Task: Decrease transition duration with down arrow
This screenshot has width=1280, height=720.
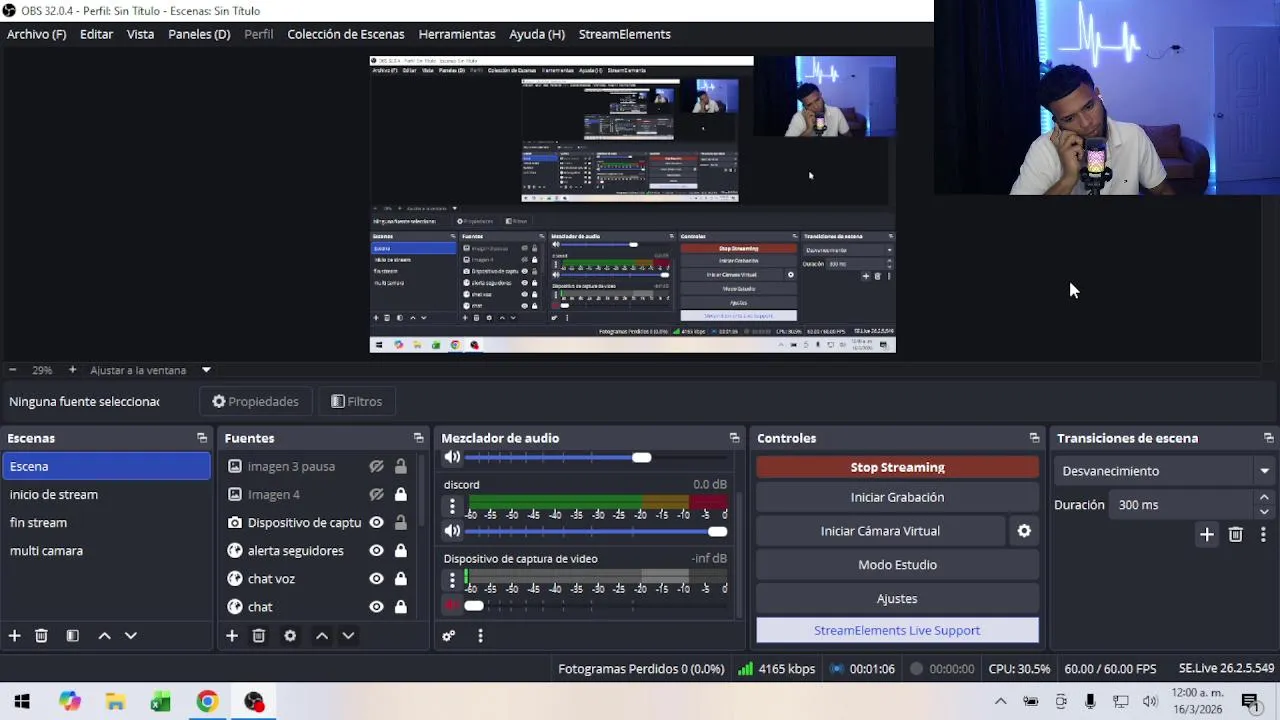Action: (1264, 512)
